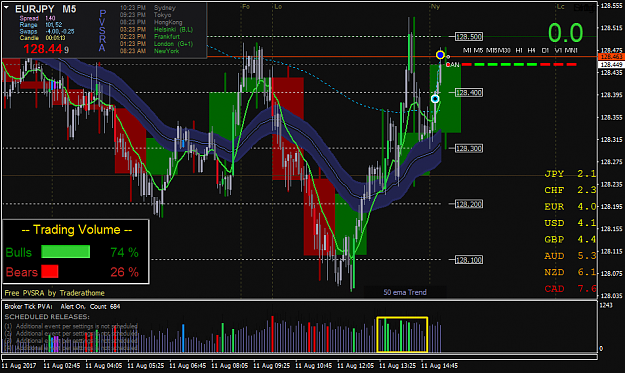Click Free PVSRA by Traderathome credit text
625x373 pixels.
55,293
